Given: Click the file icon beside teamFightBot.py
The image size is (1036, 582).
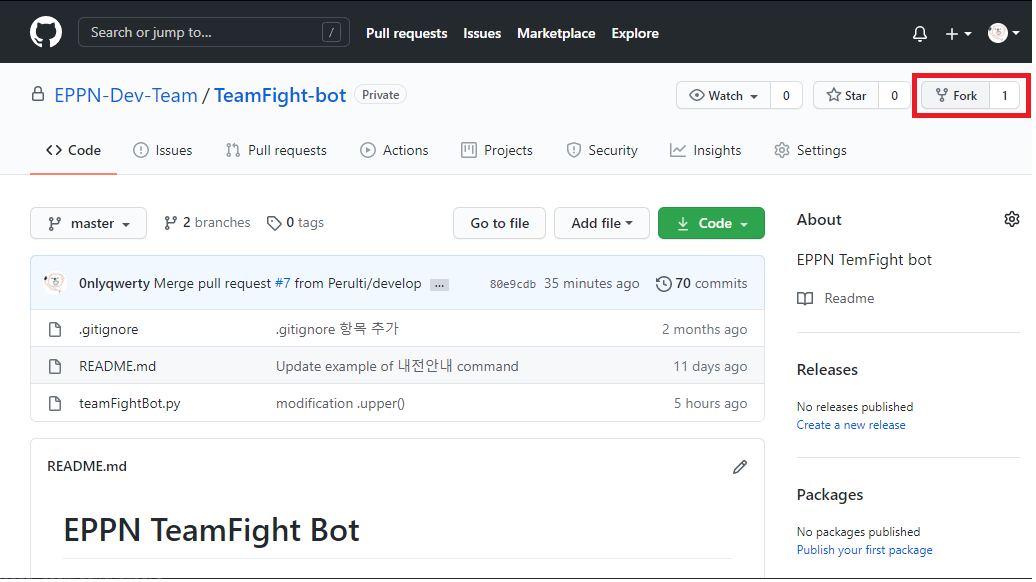Looking at the screenshot, I should coord(55,403).
